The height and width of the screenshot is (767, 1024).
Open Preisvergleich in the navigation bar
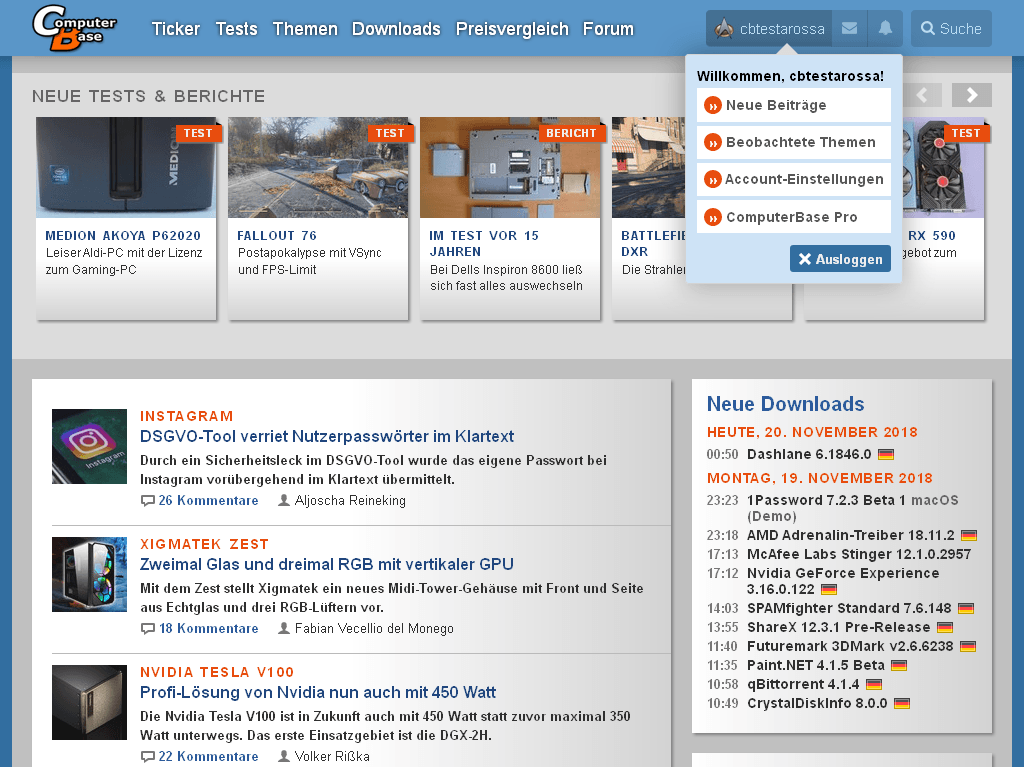[512, 29]
